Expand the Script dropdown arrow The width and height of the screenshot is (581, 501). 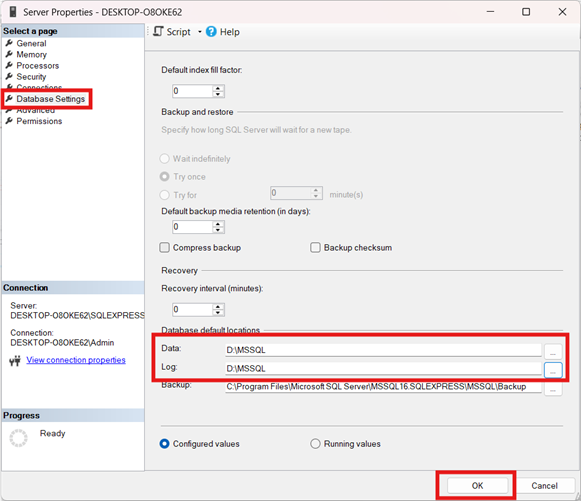tap(200, 32)
